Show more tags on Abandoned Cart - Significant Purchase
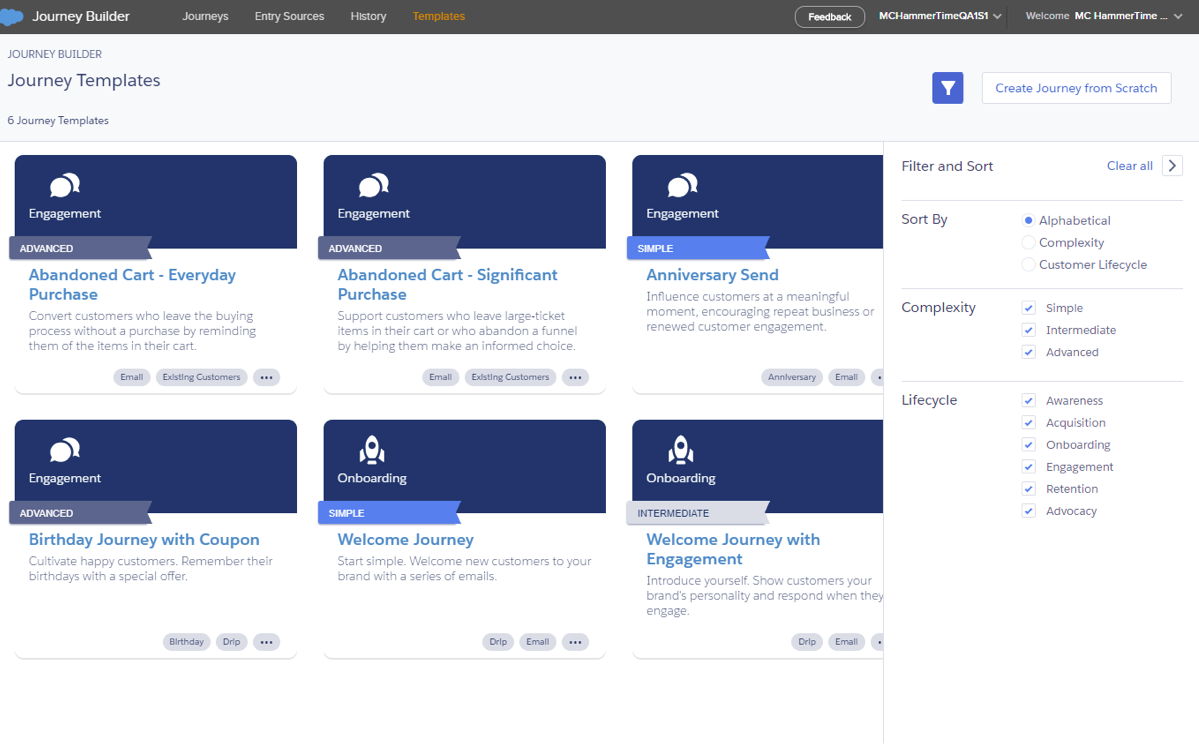Viewport: 1199px width, 755px height. point(575,377)
